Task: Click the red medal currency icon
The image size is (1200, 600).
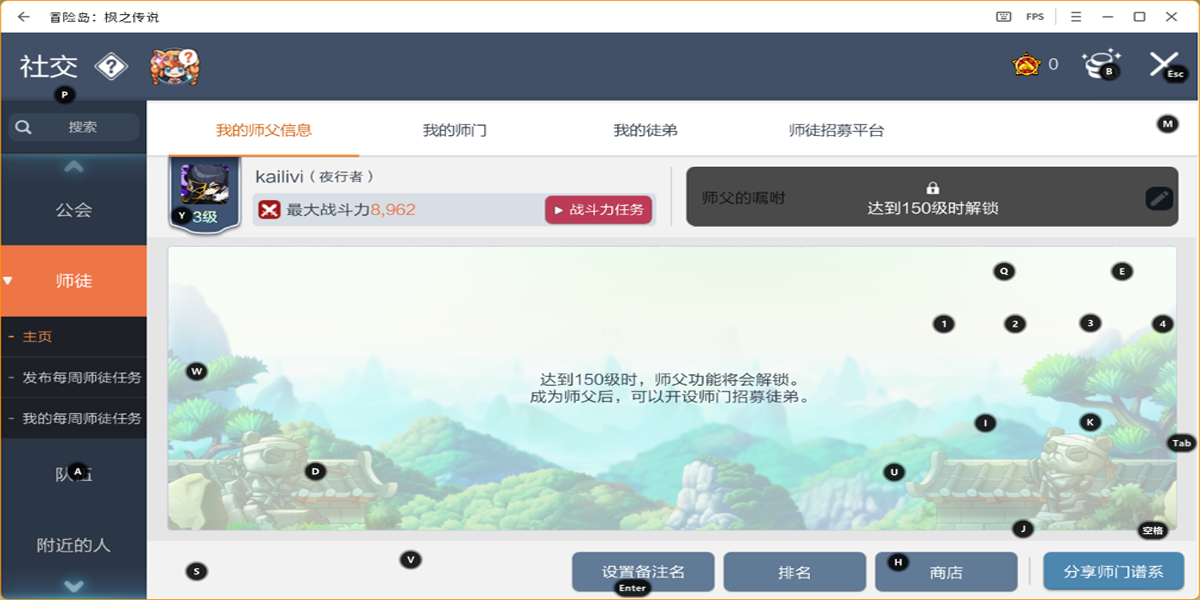Action: [1025, 65]
